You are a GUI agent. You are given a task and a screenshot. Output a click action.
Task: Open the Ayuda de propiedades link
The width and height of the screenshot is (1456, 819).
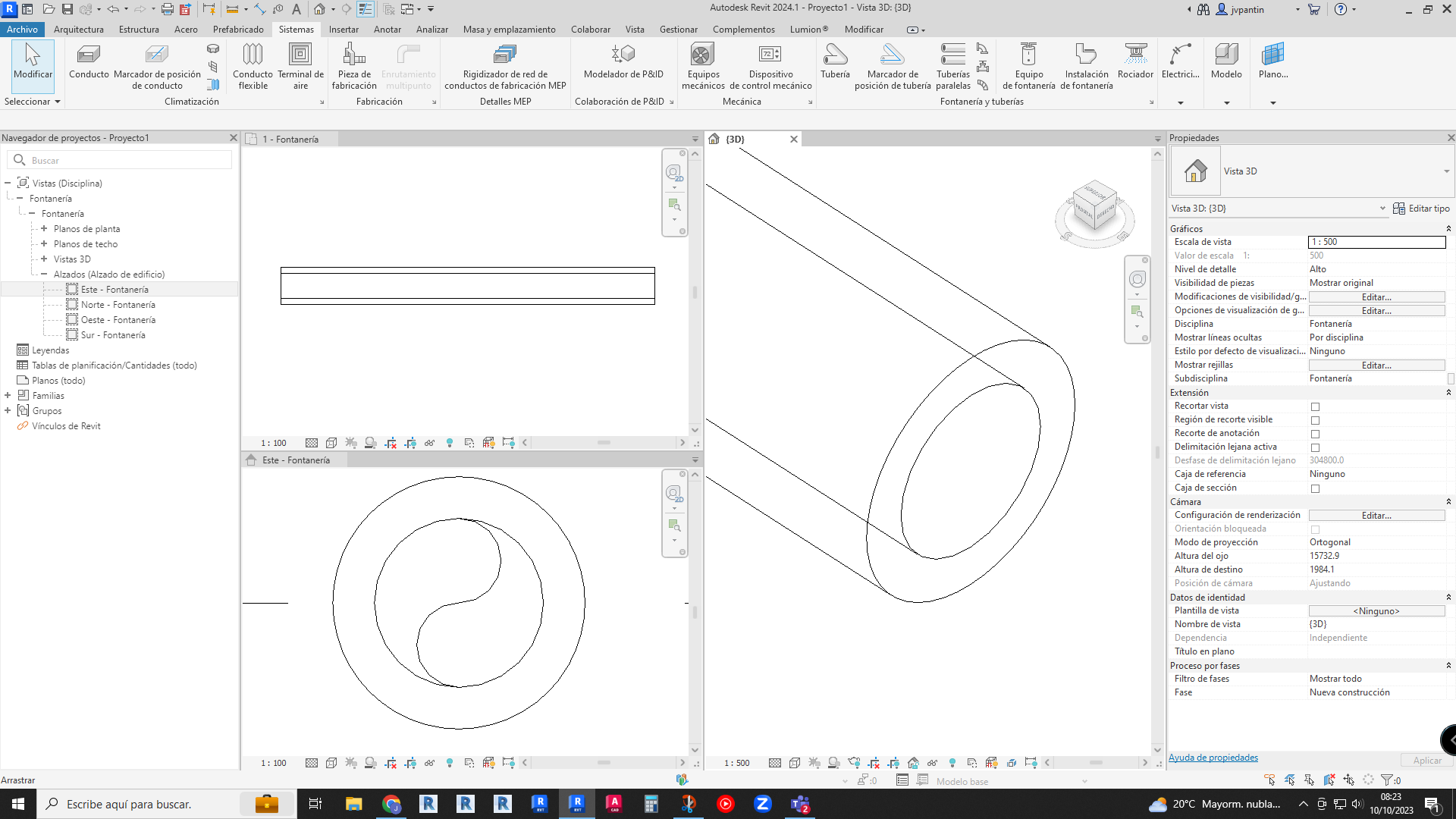point(1213,758)
